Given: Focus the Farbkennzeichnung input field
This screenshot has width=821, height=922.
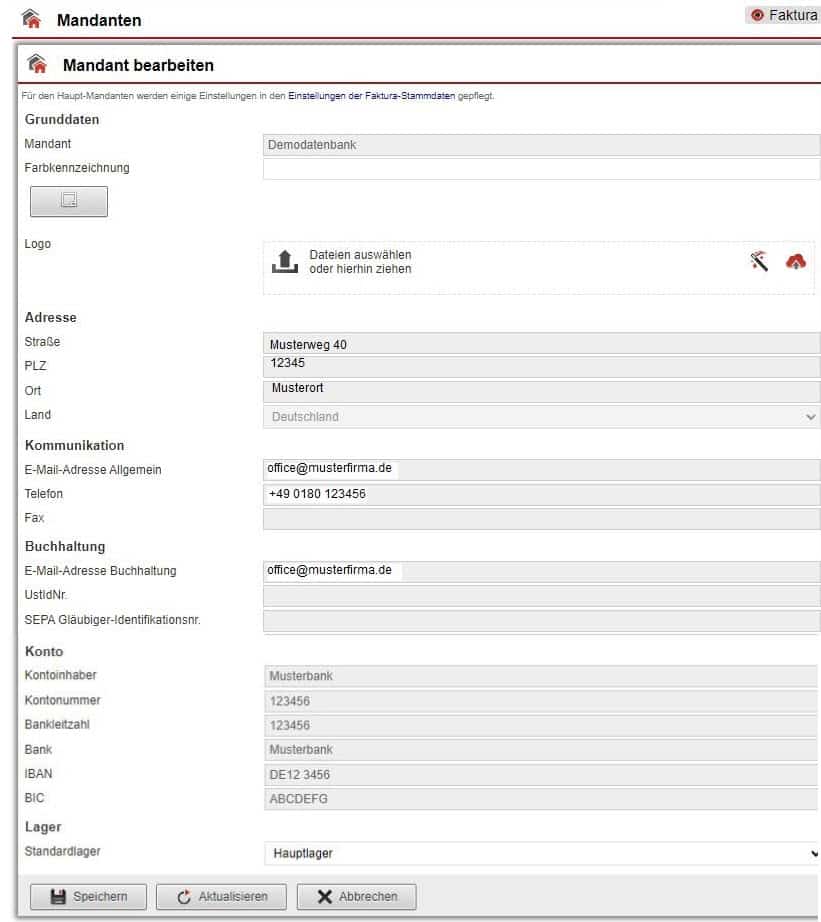Looking at the screenshot, I should click(x=541, y=169).
